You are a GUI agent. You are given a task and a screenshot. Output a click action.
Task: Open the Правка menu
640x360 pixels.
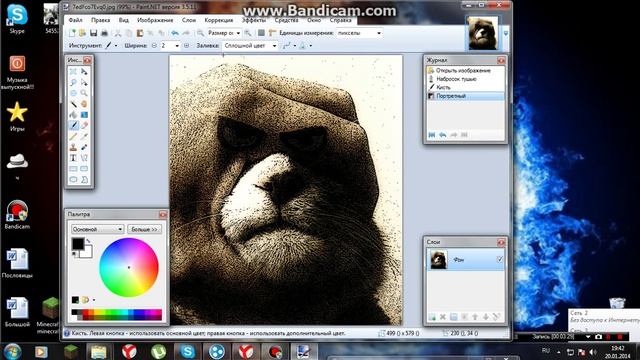[x=100, y=20]
